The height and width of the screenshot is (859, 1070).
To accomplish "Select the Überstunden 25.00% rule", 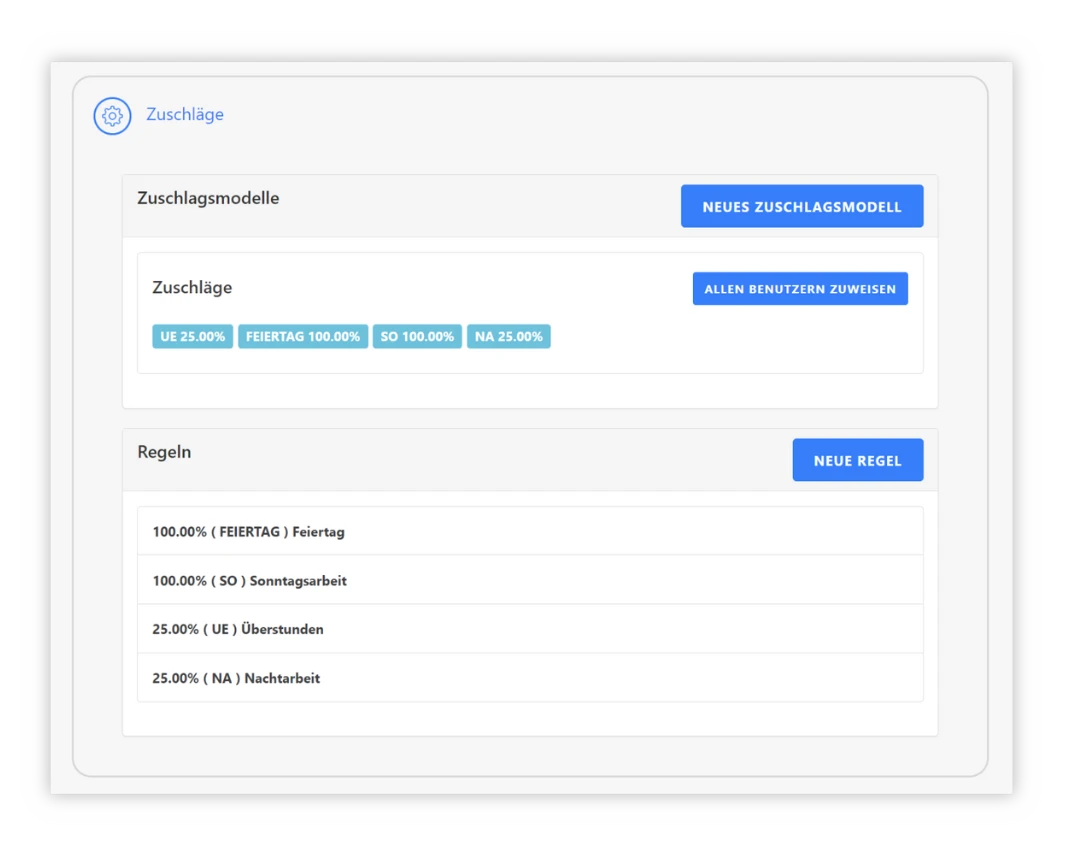I will point(529,630).
